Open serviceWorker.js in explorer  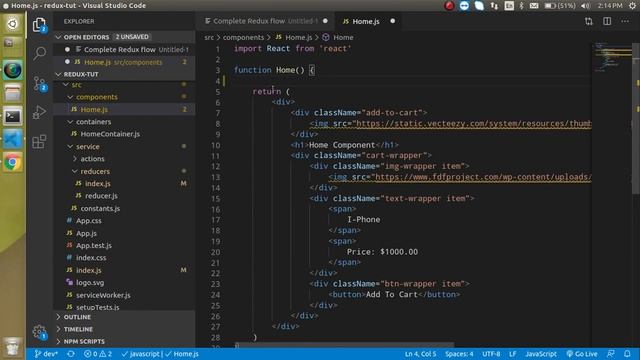click(x=124, y=295)
